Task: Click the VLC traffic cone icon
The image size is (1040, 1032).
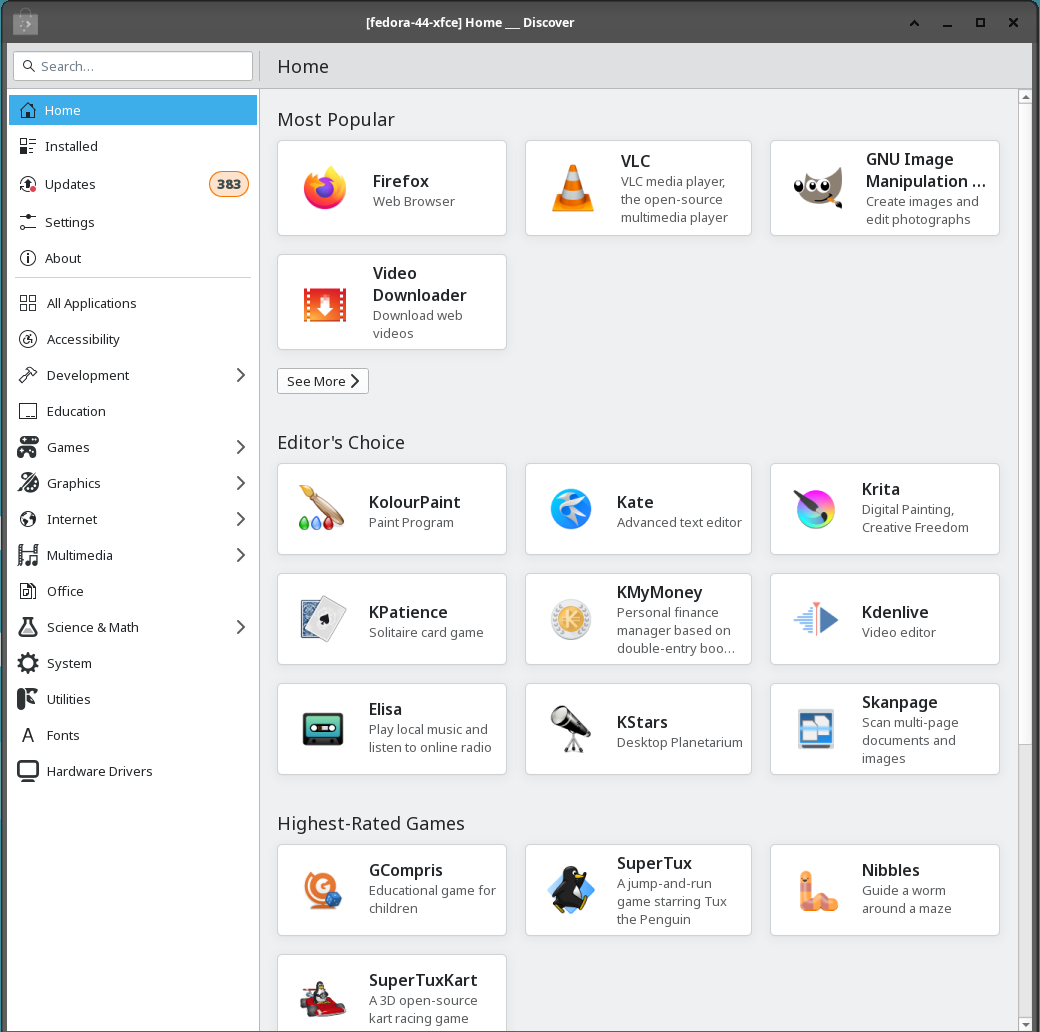Action: click(573, 188)
